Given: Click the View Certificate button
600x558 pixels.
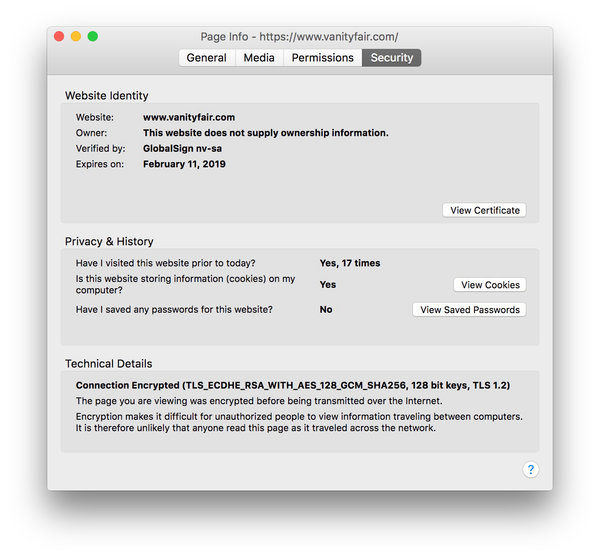Looking at the screenshot, I should pyautogui.click(x=484, y=210).
